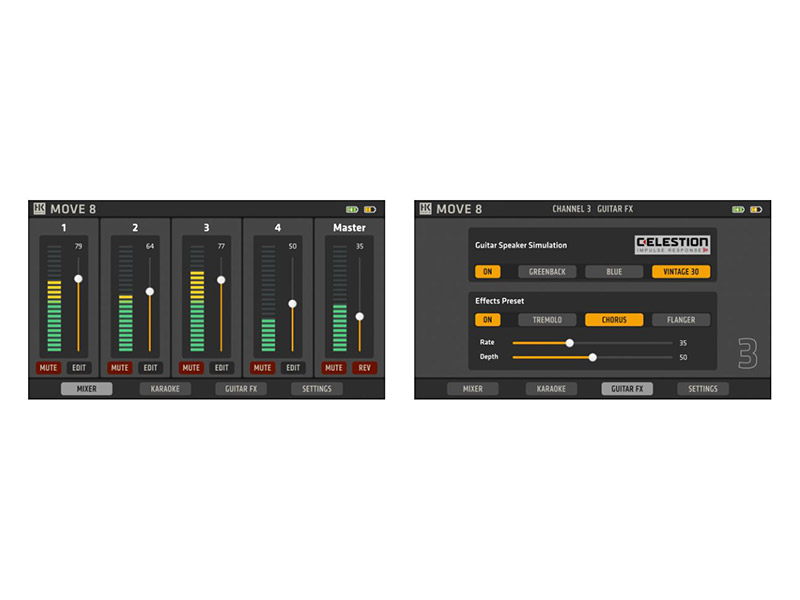Mute channel 4

coord(263,367)
